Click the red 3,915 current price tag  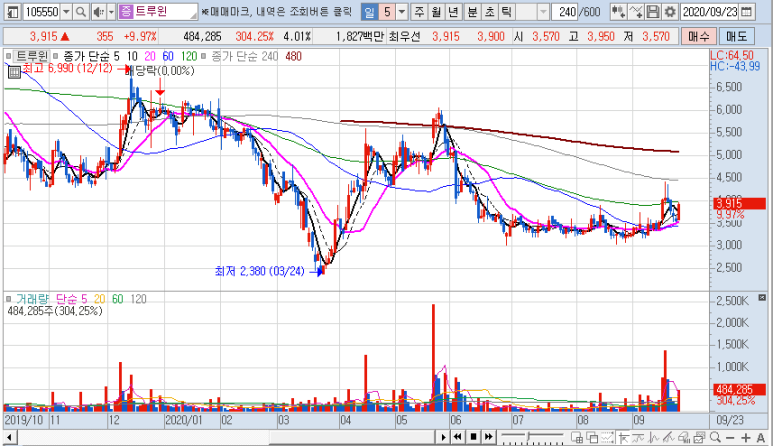[739, 204]
